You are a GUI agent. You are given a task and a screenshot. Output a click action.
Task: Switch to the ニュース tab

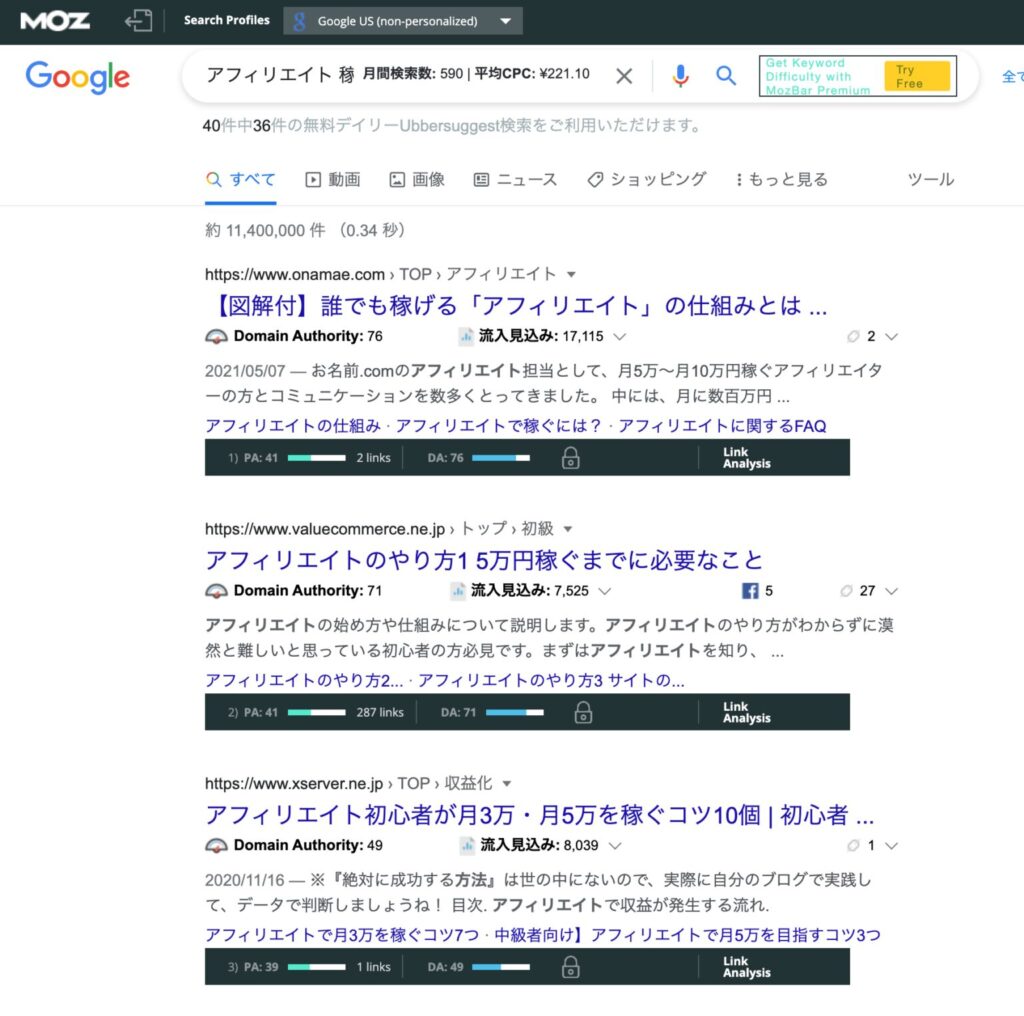(x=515, y=180)
